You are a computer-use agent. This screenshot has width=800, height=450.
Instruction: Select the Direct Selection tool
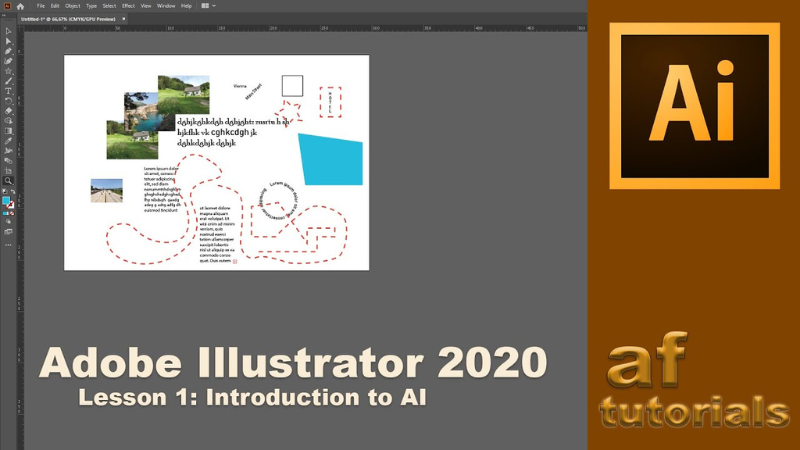[8, 40]
